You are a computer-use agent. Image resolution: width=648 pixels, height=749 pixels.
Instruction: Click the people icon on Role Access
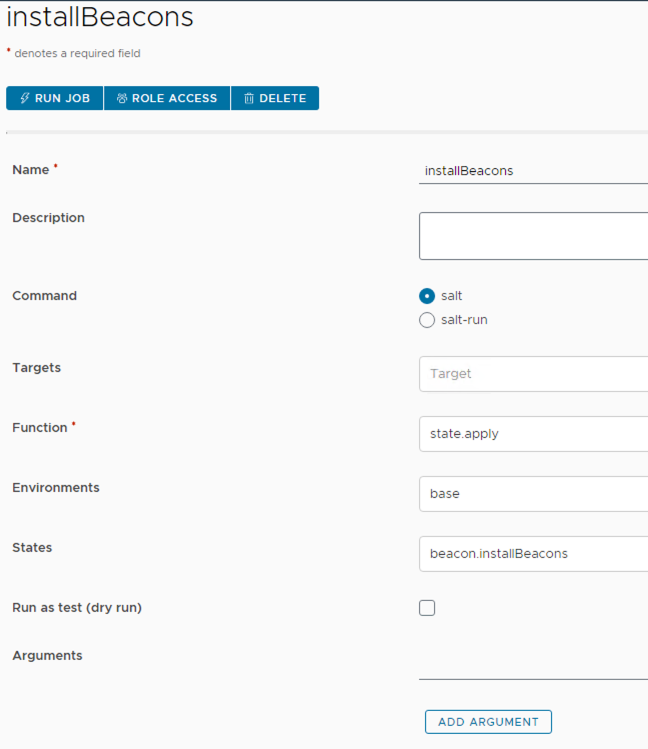pos(122,98)
